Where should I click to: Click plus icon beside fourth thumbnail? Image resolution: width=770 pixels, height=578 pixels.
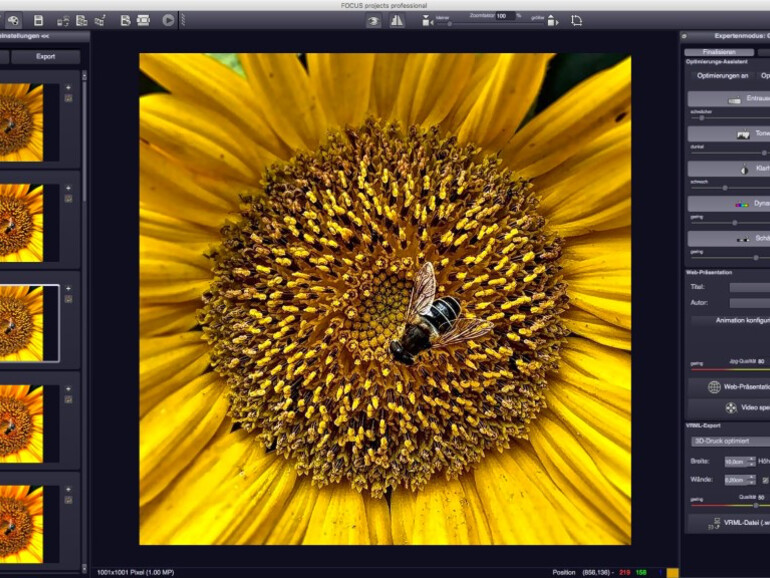coord(68,389)
